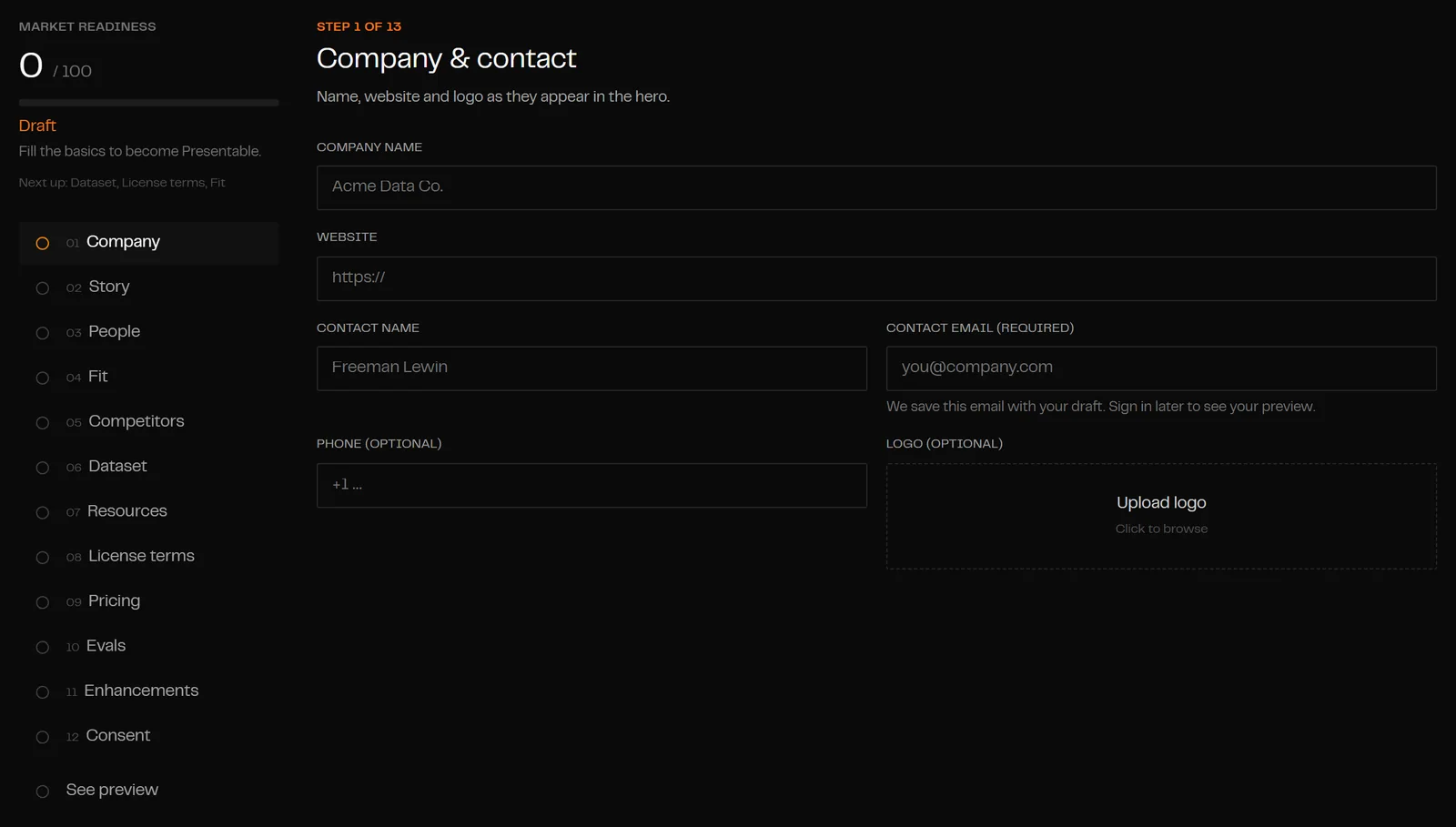
Task: Focus the Contact Name field
Action: pyautogui.click(x=591, y=368)
